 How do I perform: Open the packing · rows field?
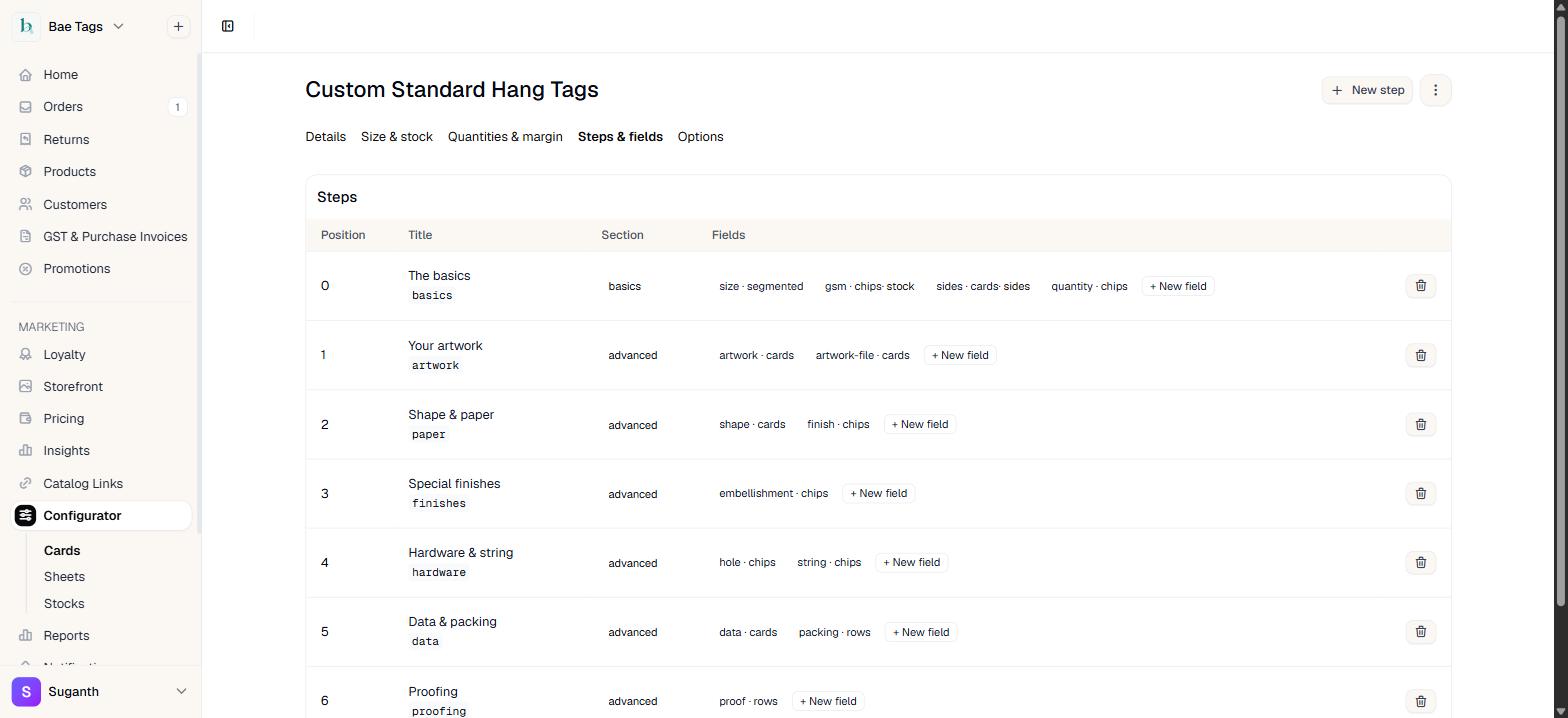(x=834, y=632)
